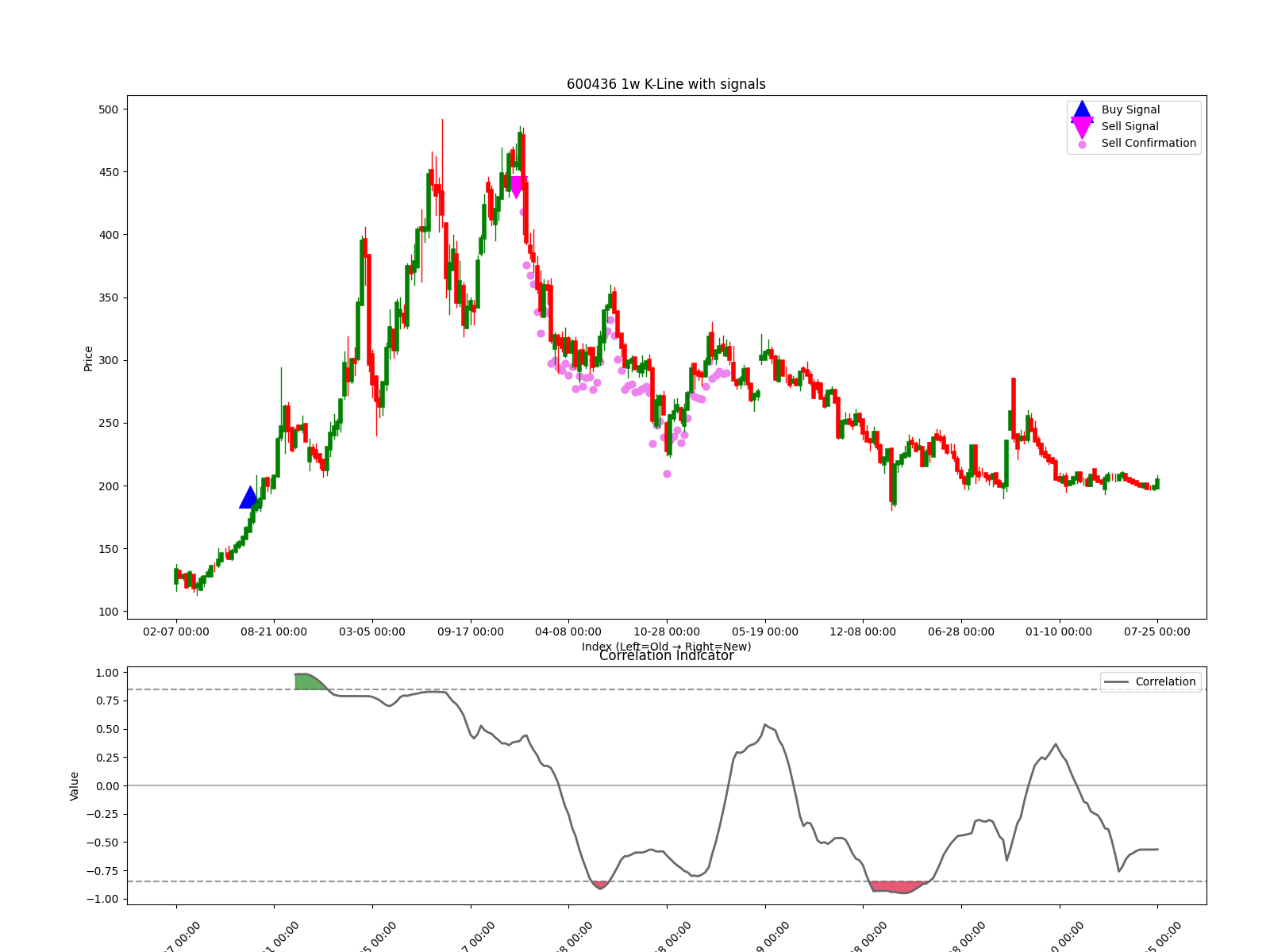Click the 500 price tick label
1270x952 pixels.
(x=109, y=109)
